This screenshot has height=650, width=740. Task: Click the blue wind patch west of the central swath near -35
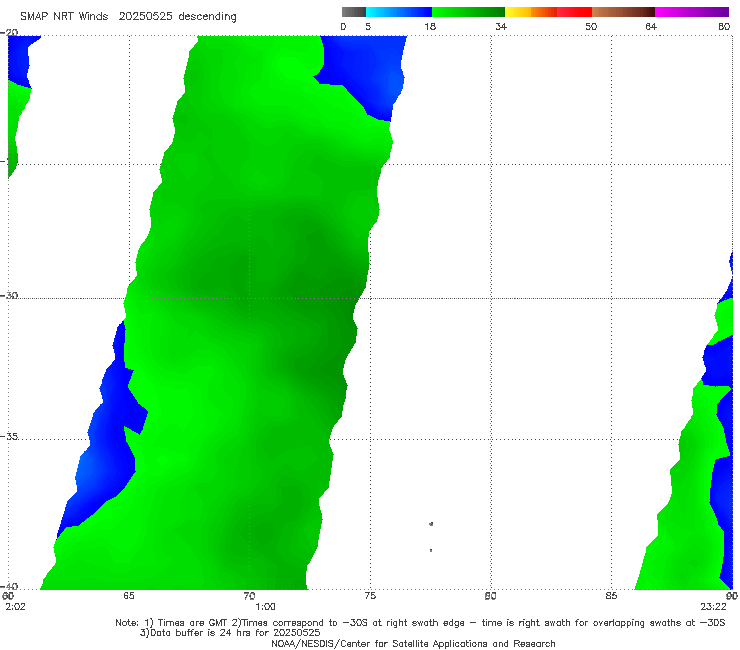pos(106,434)
